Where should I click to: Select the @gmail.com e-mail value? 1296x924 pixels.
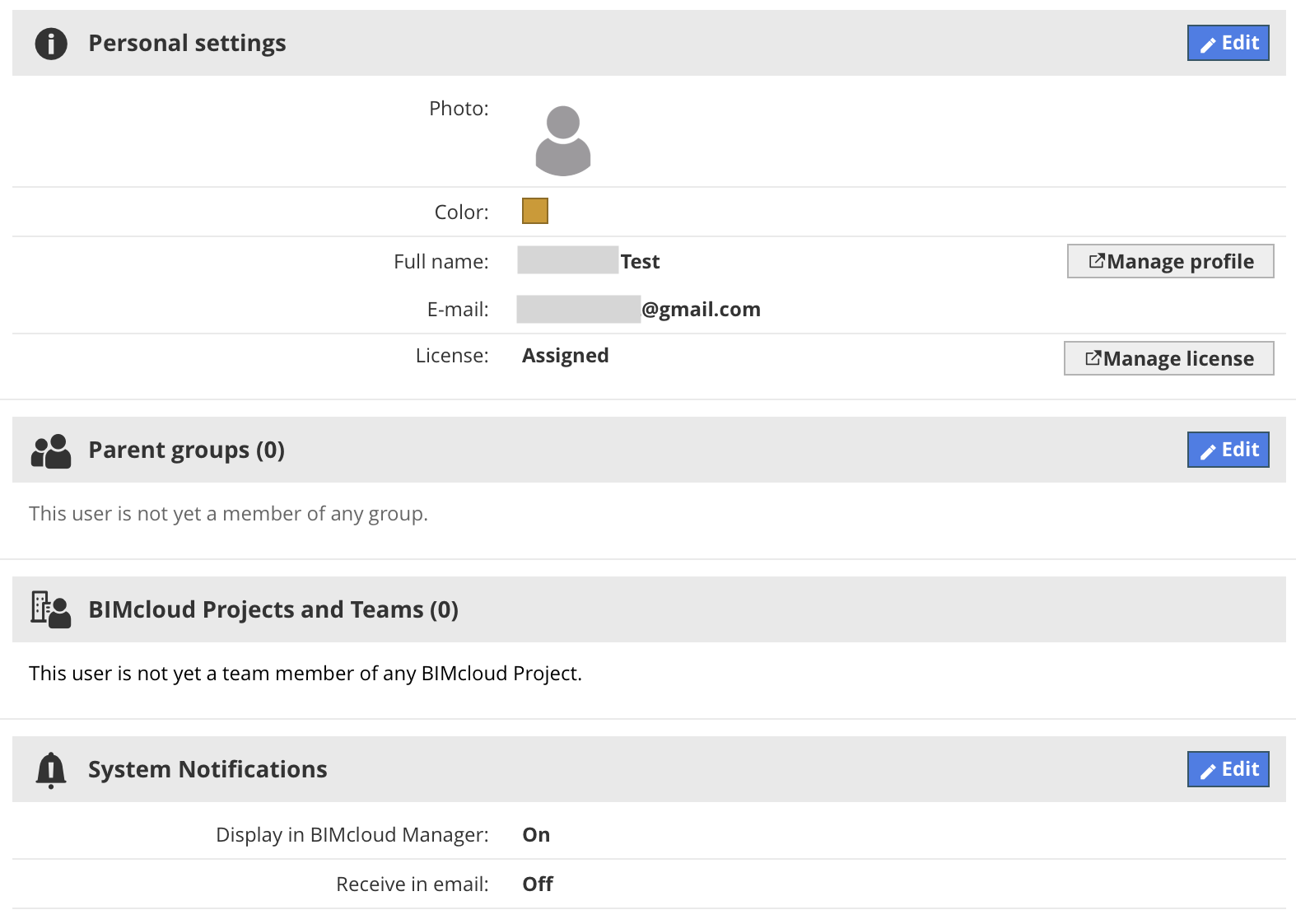tap(639, 309)
